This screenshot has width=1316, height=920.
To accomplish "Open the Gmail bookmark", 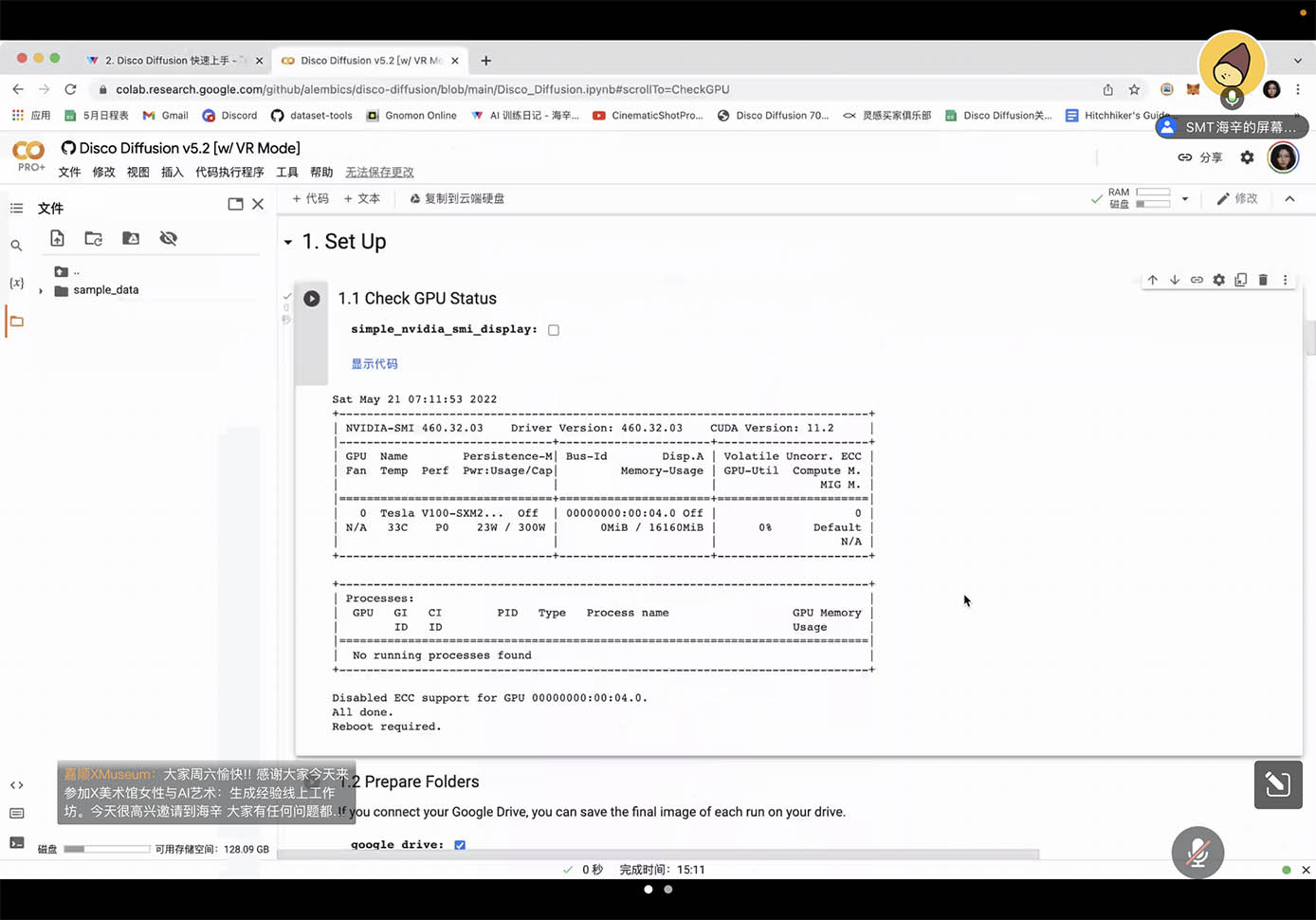I will click(x=165, y=116).
